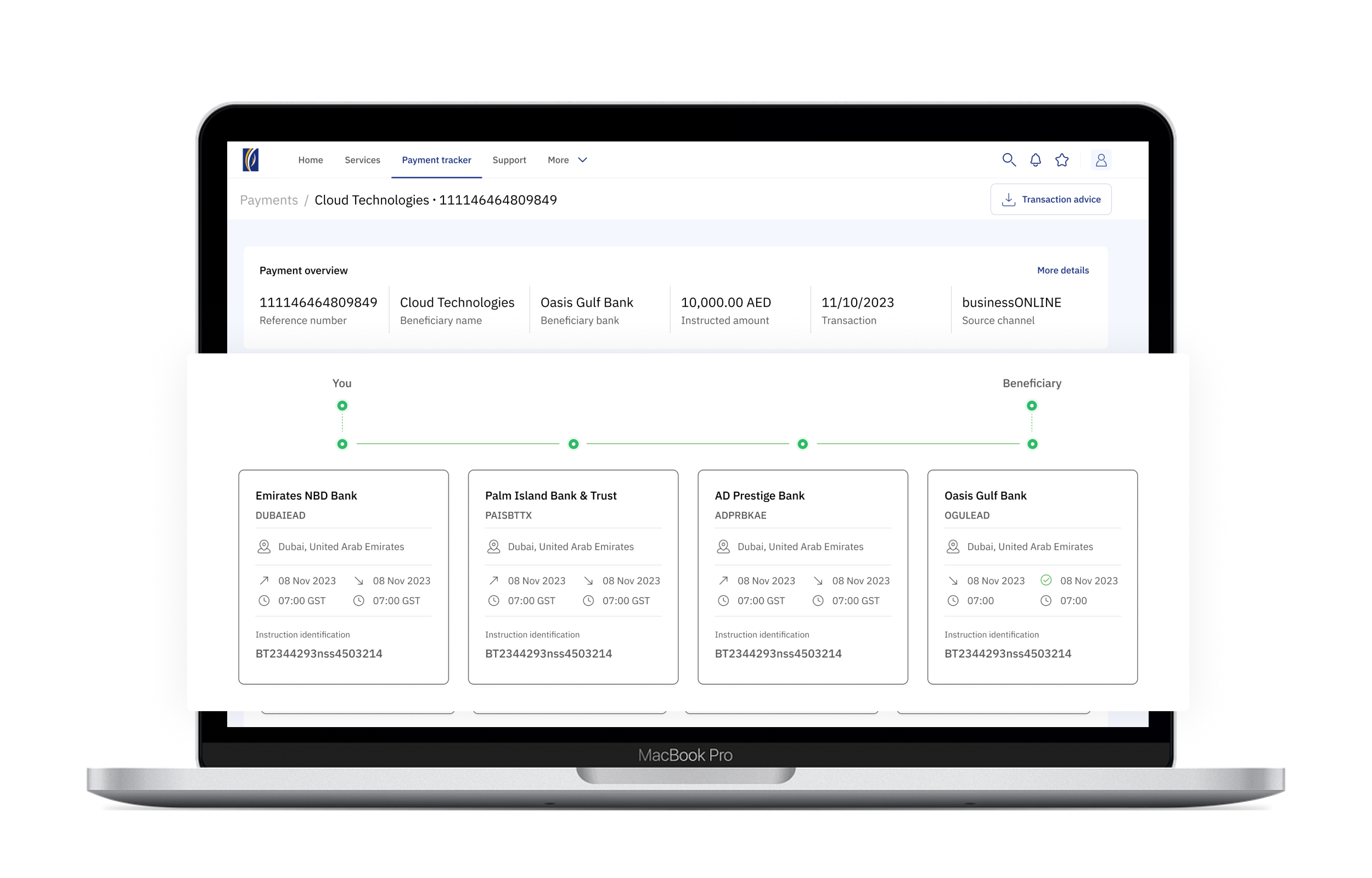1372x878 pixels.
Task: Click the search magnifier icon
Action: coord(1008,160)
